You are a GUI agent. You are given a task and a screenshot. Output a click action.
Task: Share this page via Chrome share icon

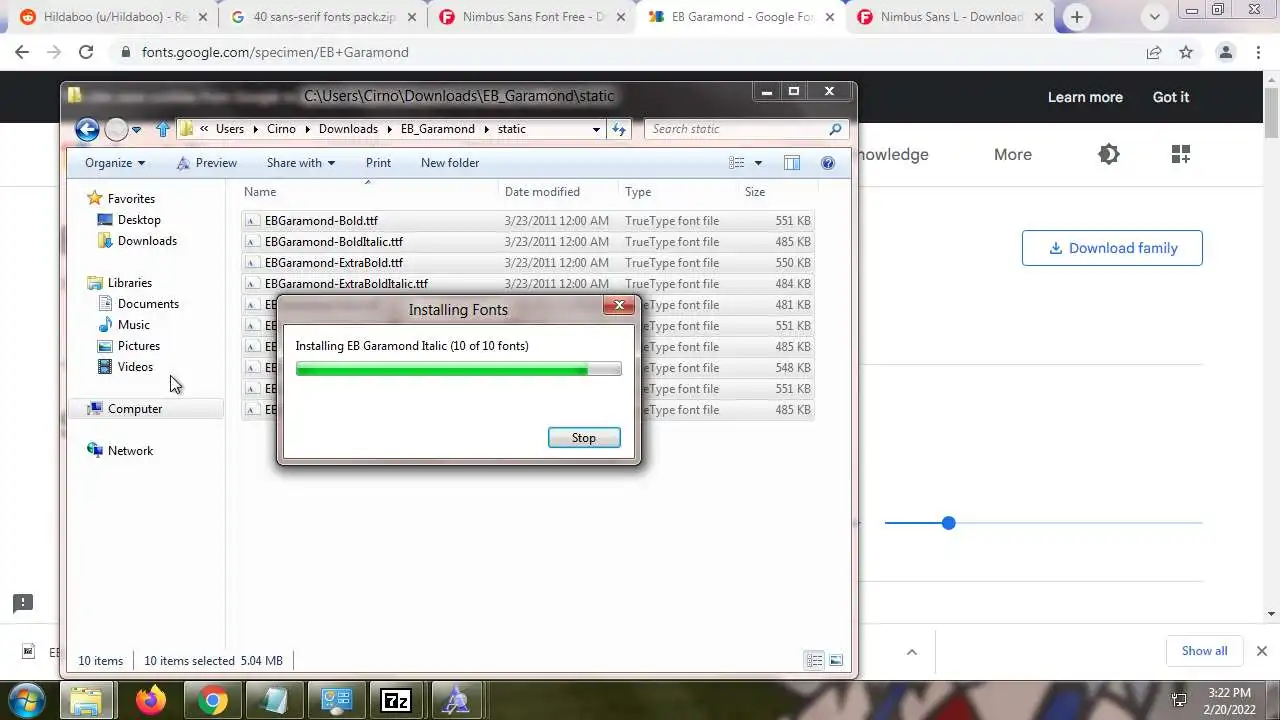(1154, 52)
